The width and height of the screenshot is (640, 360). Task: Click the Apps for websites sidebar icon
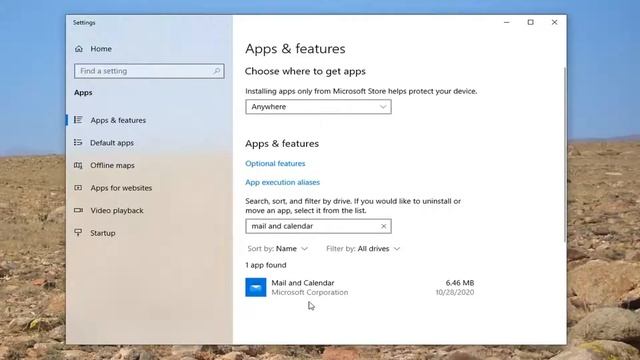(x=78, y=188)
